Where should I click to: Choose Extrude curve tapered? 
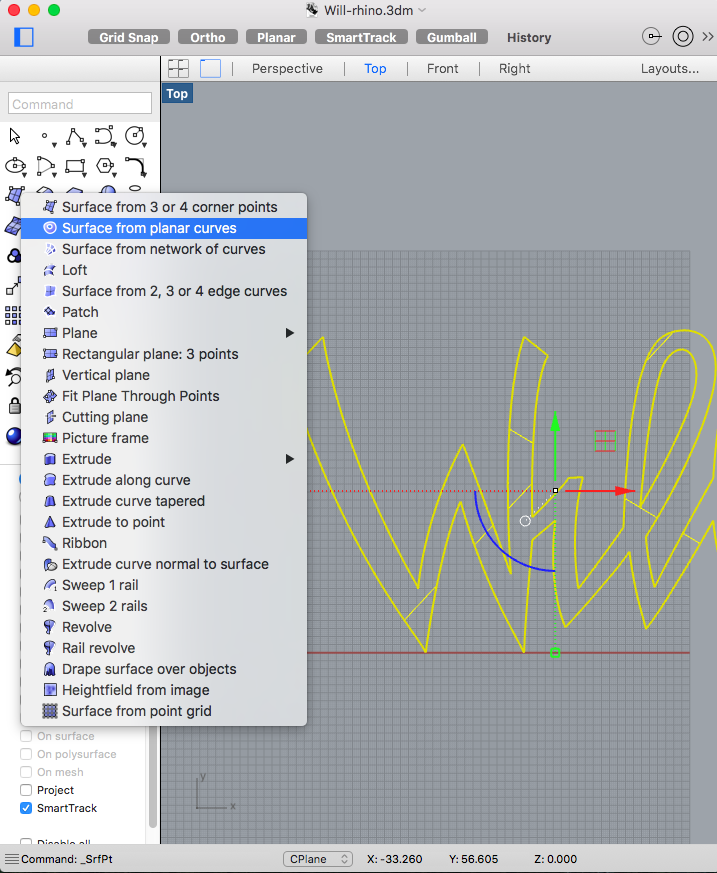click(164, 501)
